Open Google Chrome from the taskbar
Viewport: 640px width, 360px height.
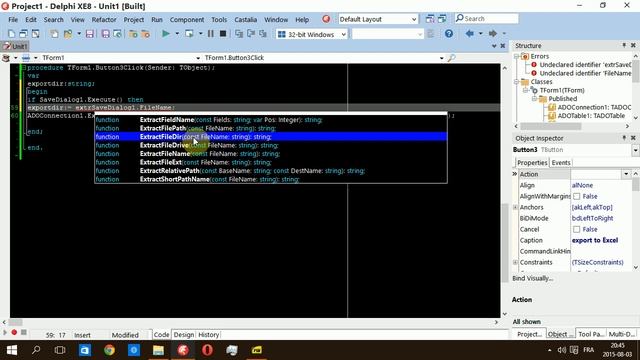[109, 350]
